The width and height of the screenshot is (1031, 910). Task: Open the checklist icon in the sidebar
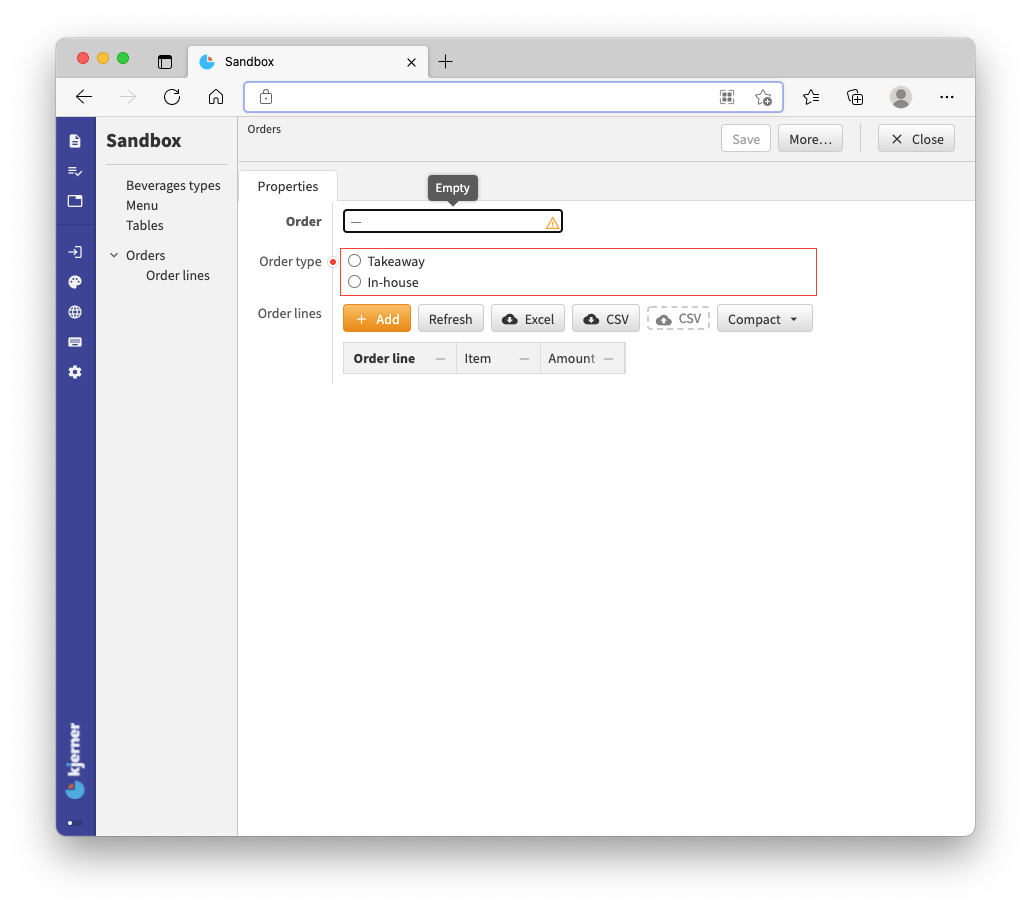[75, 171]
